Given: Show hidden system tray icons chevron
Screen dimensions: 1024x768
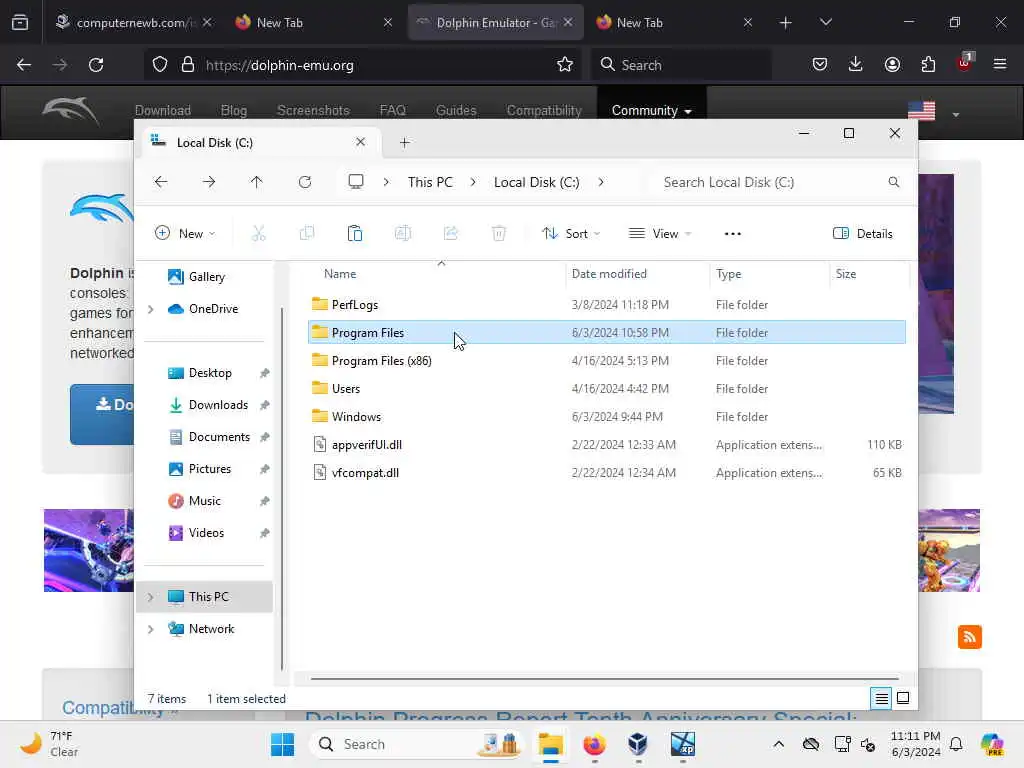Looking at the screenshot, I should [x=778, y=744].
